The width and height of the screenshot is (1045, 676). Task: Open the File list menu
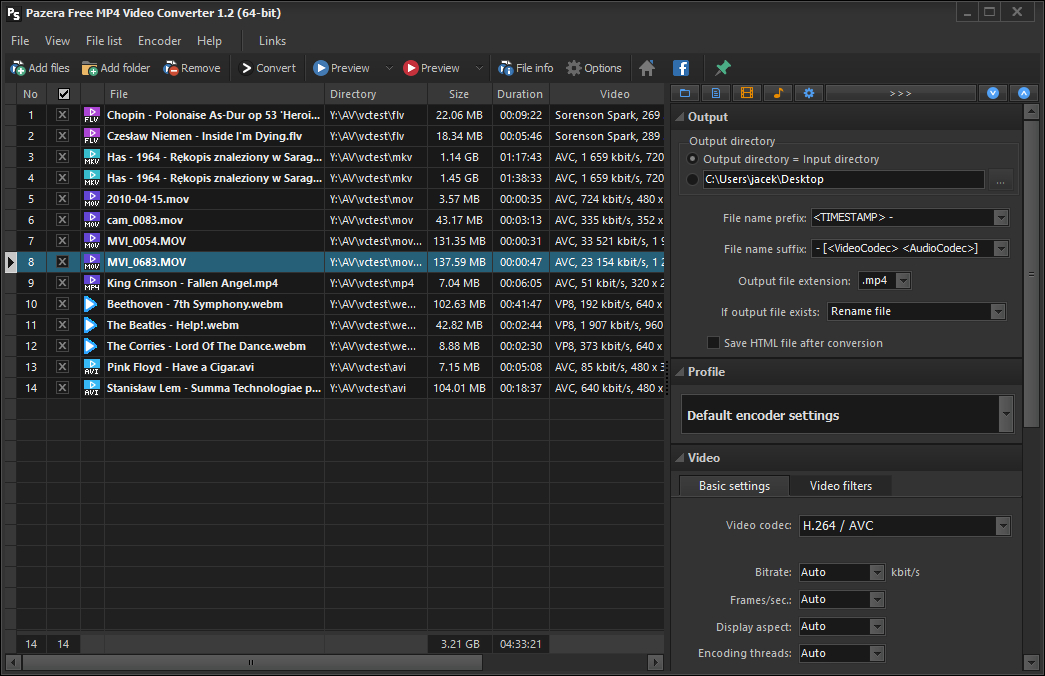pyautogui.click(x=104, y=41)
